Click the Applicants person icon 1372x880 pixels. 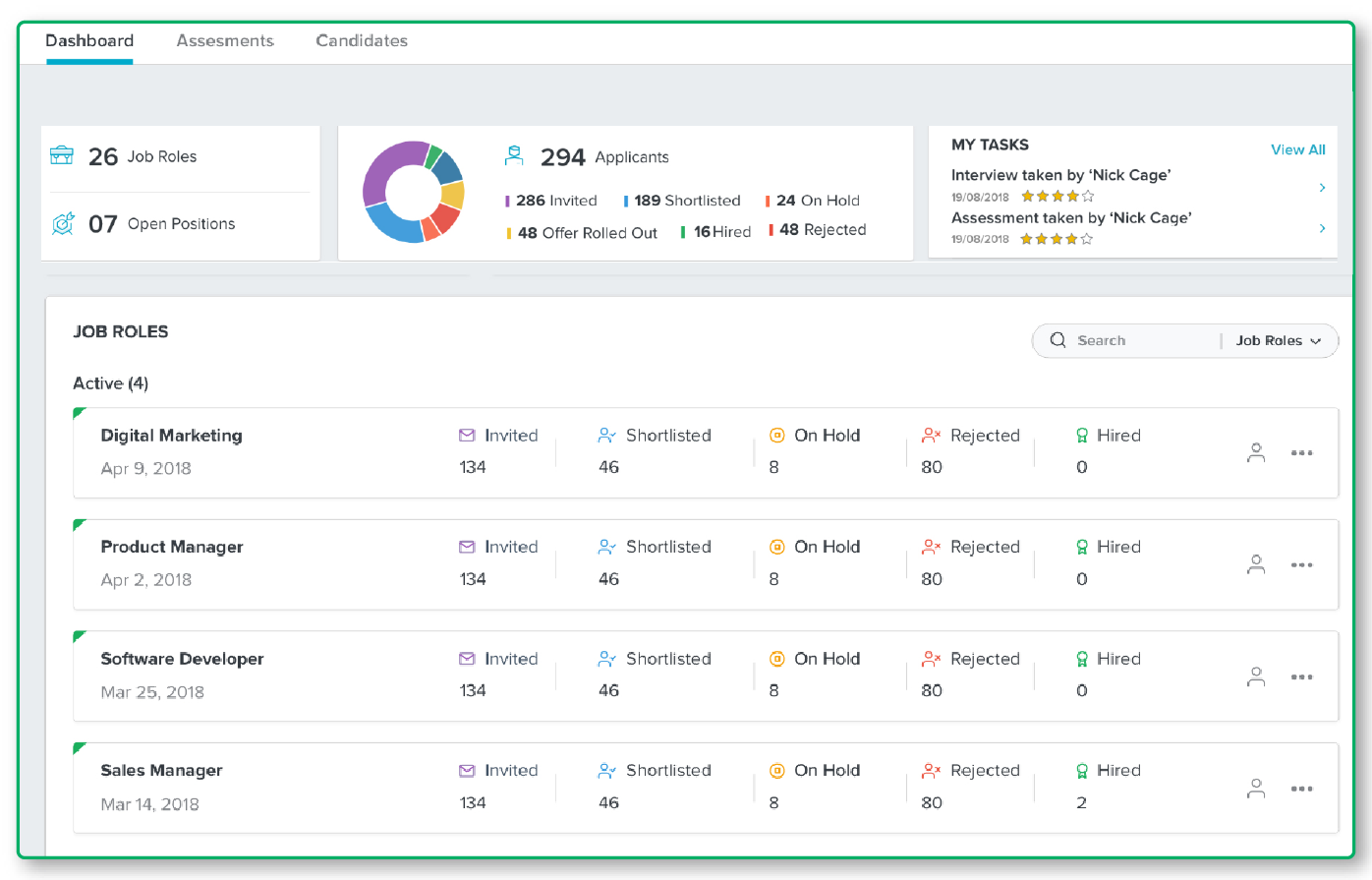pos(514,155)
